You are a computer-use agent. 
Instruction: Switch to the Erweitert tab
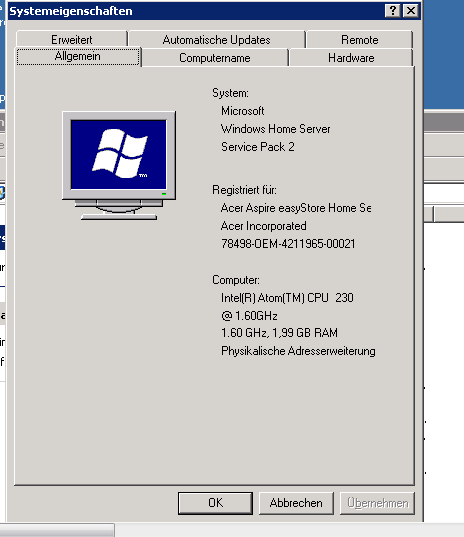(x=72, y=39)
